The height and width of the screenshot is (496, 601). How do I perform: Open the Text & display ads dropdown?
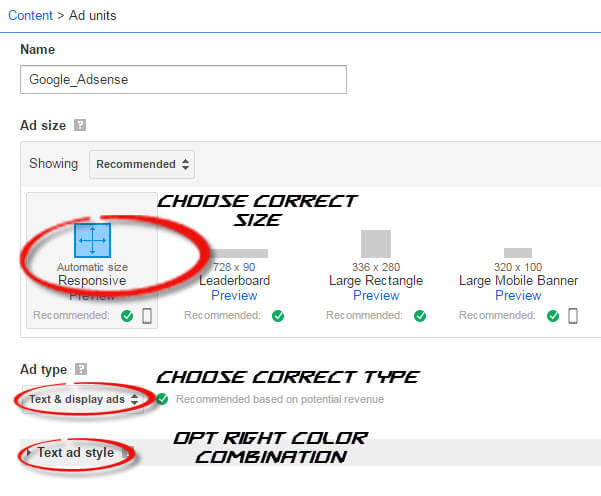coord(83,399)
